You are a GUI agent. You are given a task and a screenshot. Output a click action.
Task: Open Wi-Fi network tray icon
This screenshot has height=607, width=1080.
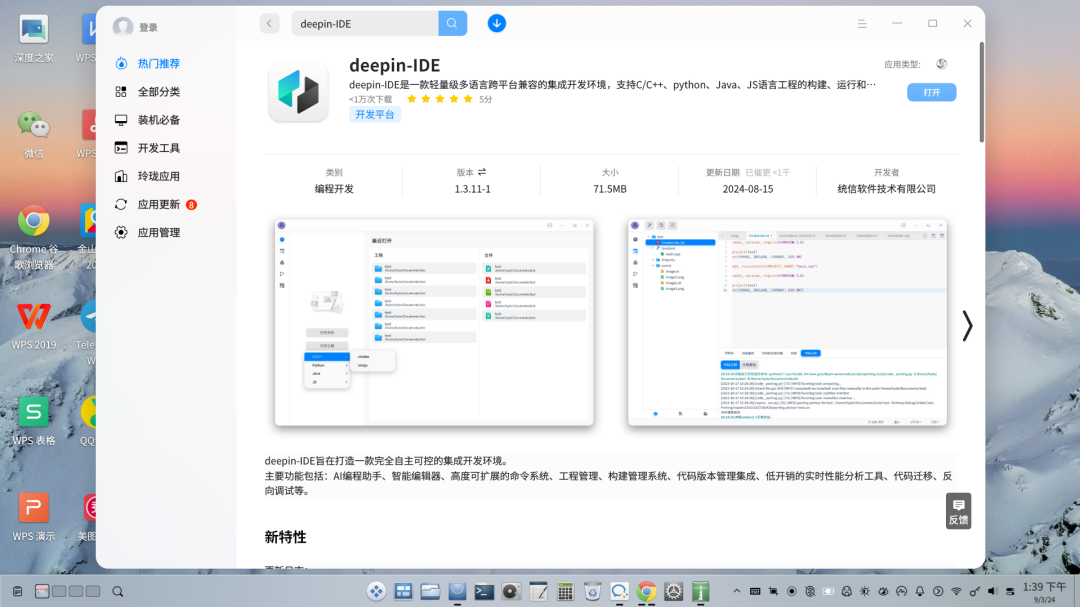click(956, 591)
